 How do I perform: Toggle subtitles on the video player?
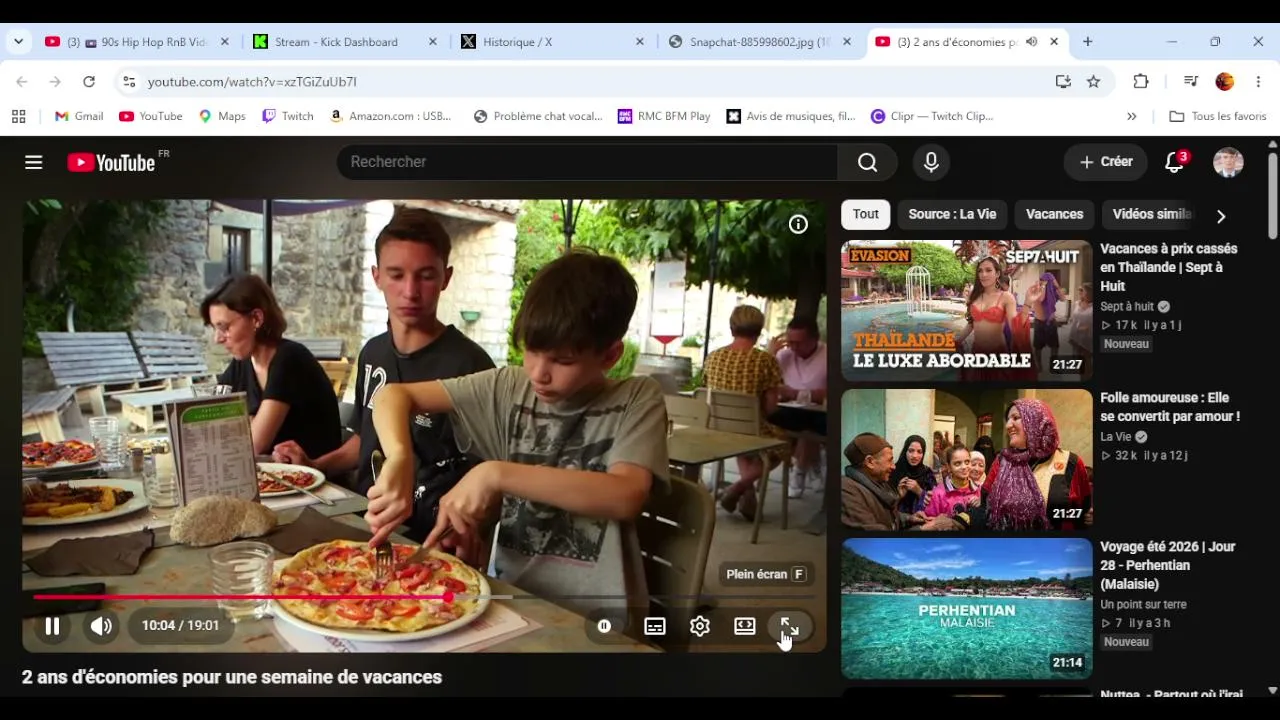click(x=655, y=626)
